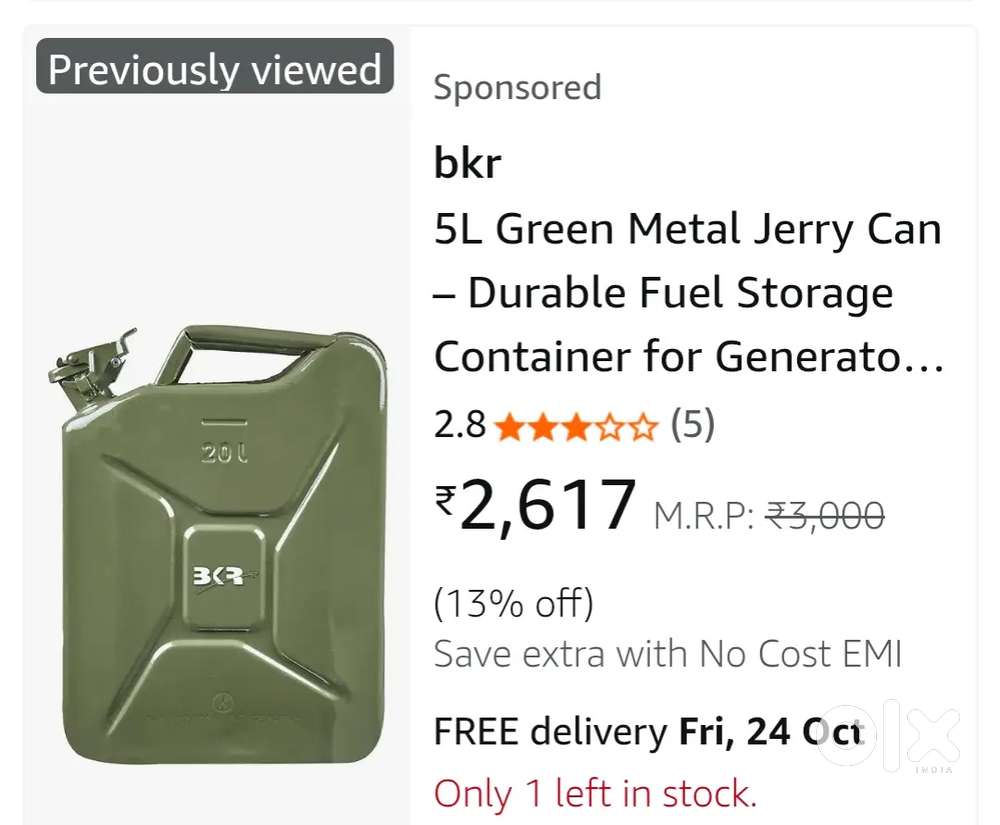
Task: Click the Only 1 left in stock notice
Action: (595, 794)
